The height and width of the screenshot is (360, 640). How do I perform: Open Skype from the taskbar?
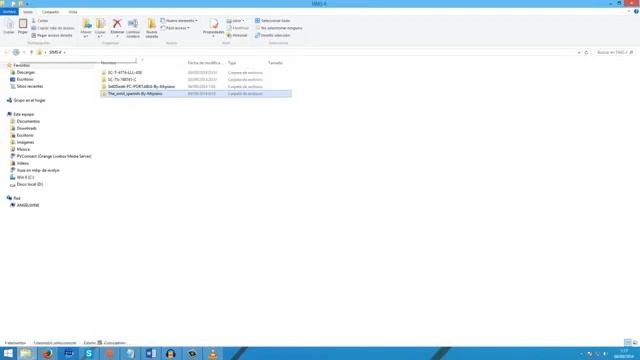pos(89,353)
